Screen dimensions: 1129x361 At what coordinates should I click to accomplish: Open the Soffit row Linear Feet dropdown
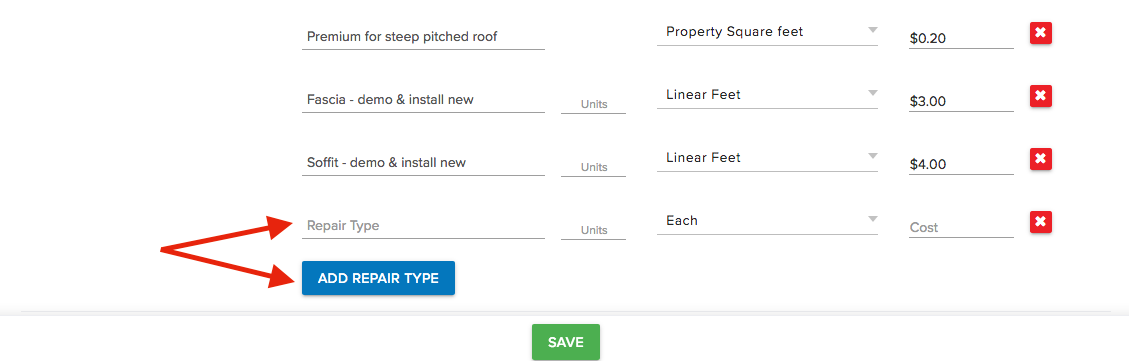pos(767,158)
